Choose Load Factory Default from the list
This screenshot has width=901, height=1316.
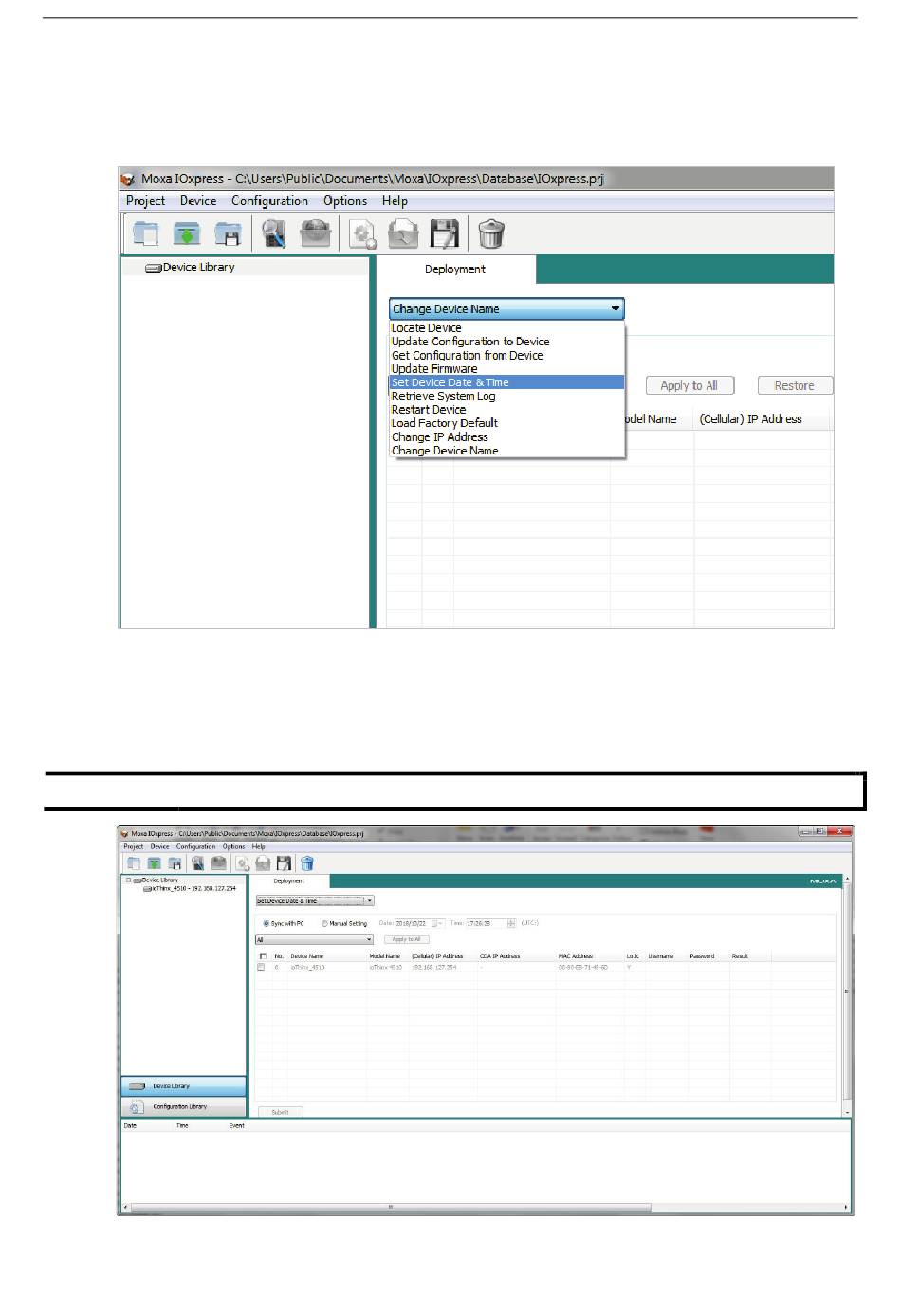507,423
